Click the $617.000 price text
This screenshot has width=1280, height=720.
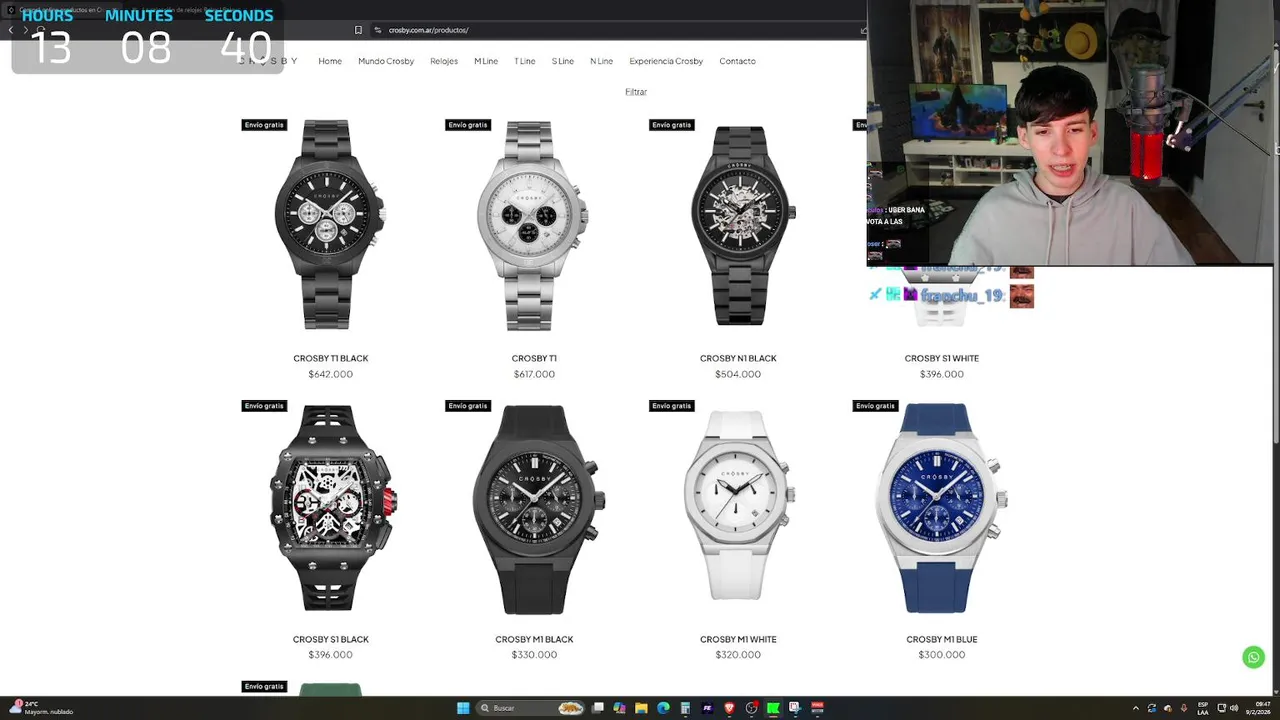click(x=534, y=374)
